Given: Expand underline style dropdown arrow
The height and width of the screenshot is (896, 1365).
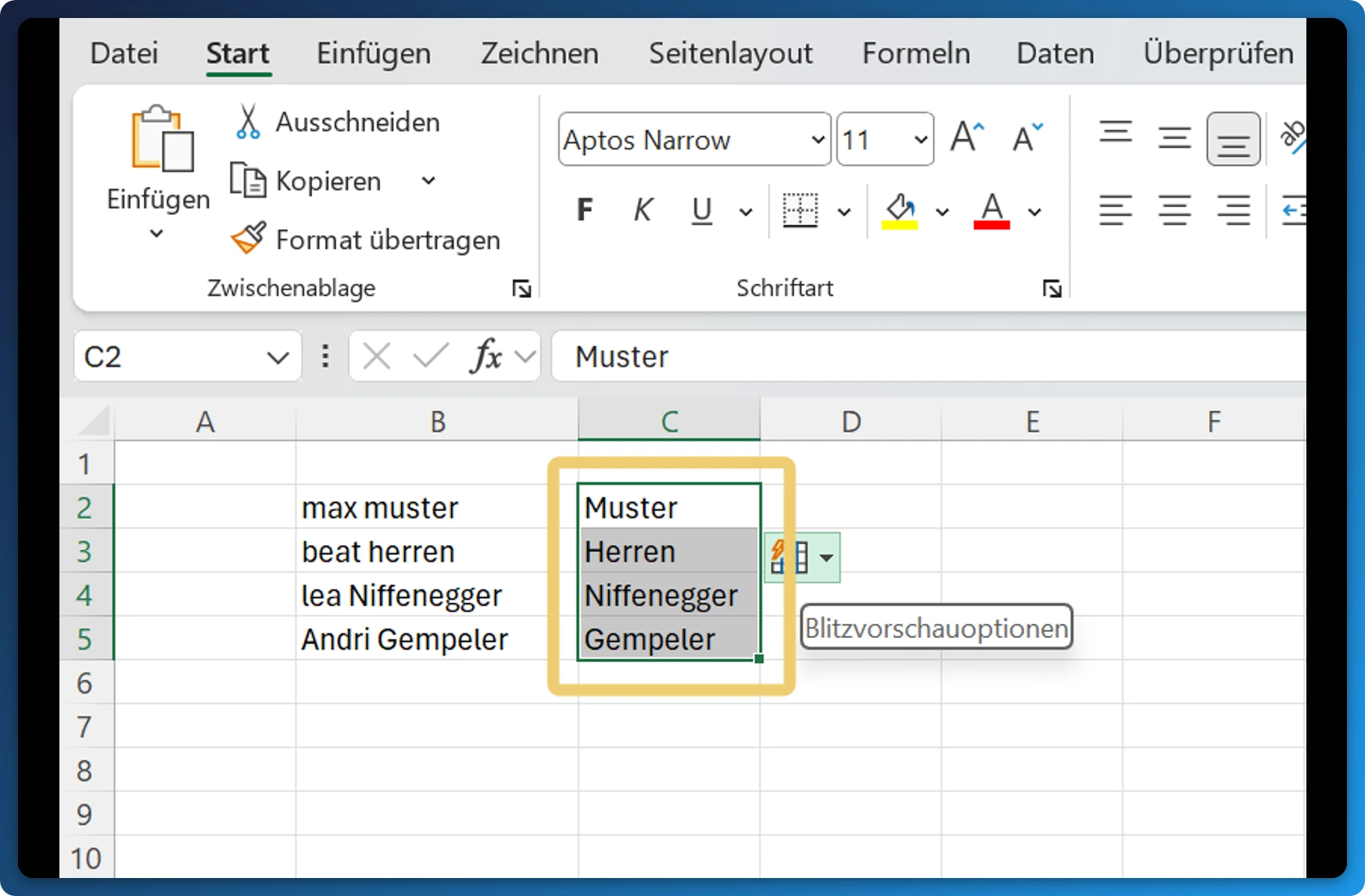Looking at the screenshot, I should [x=746, y=211].
